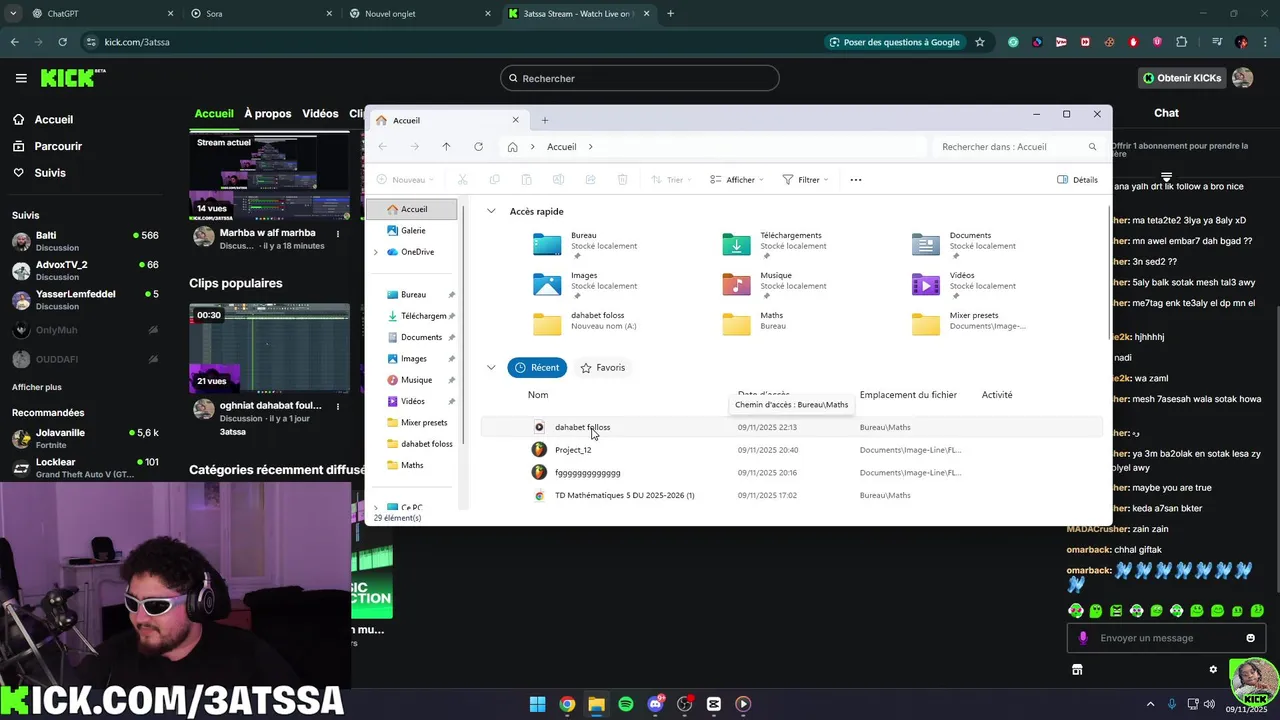Open Suivis in Kick sidebar
The width and height of the screenshot is (1280, 720).
pyautogui.click(x=50, y=173)
